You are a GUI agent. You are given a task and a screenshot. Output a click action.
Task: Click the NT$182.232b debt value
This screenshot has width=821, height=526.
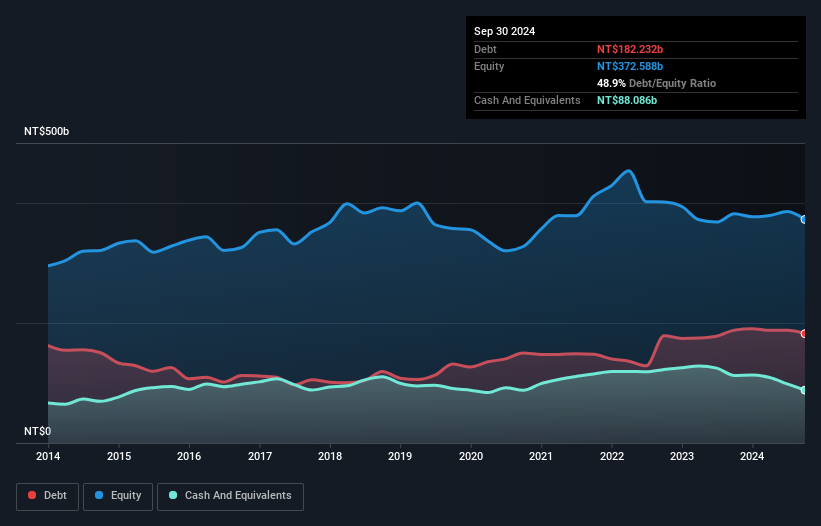point(630,49)
